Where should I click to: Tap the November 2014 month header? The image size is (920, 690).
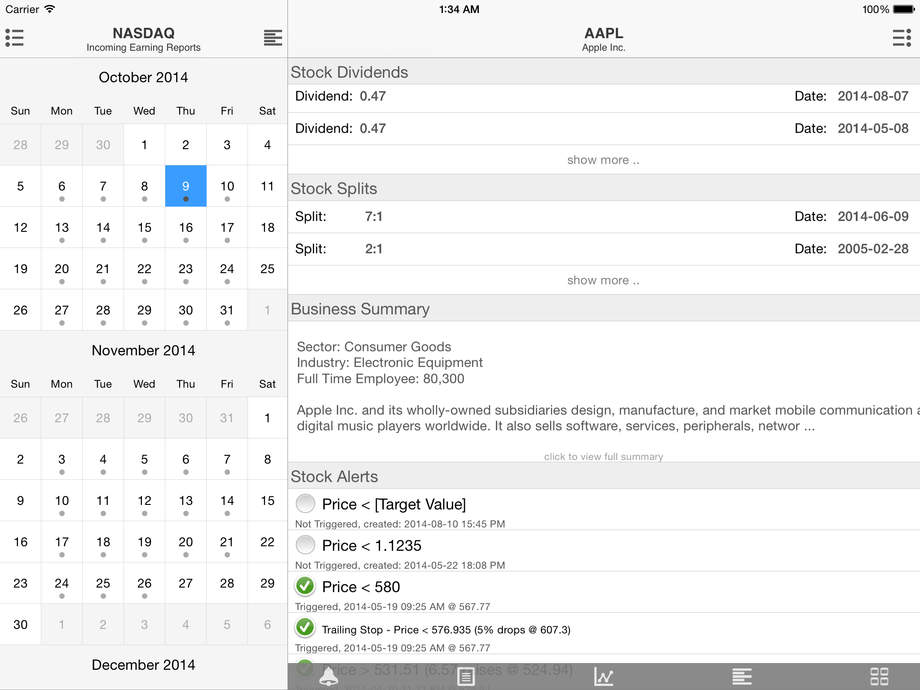(x=143, y=350)
